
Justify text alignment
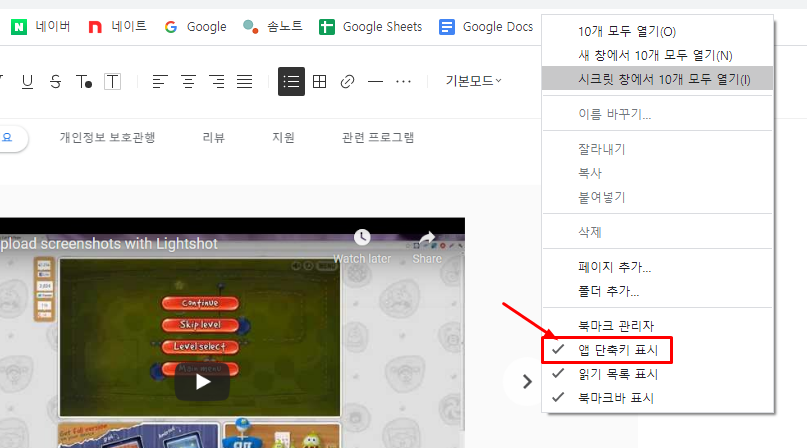pyautogui.click(x=244, y=81)
